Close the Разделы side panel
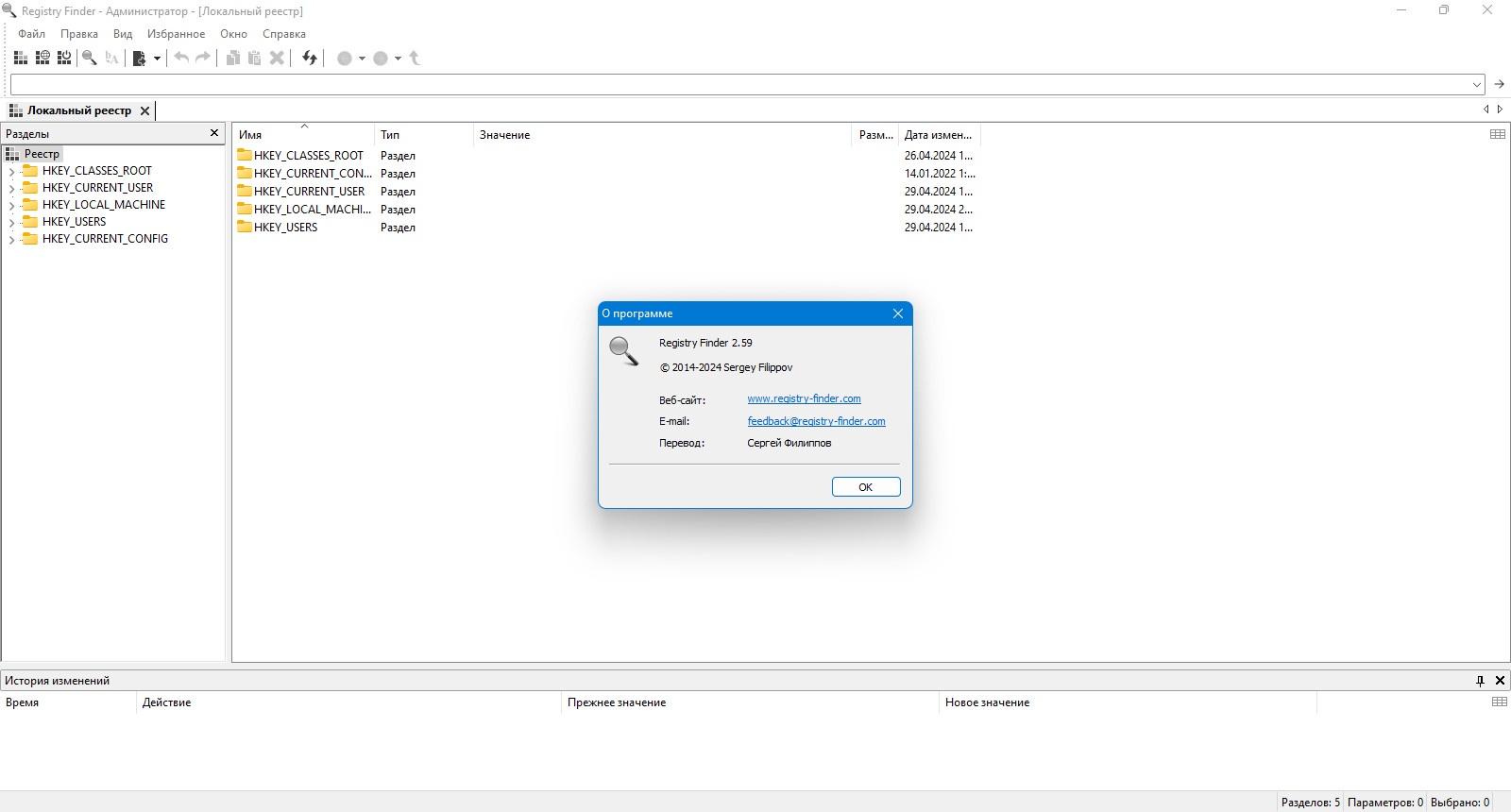Screen dimensions: 1511x812 214,133
